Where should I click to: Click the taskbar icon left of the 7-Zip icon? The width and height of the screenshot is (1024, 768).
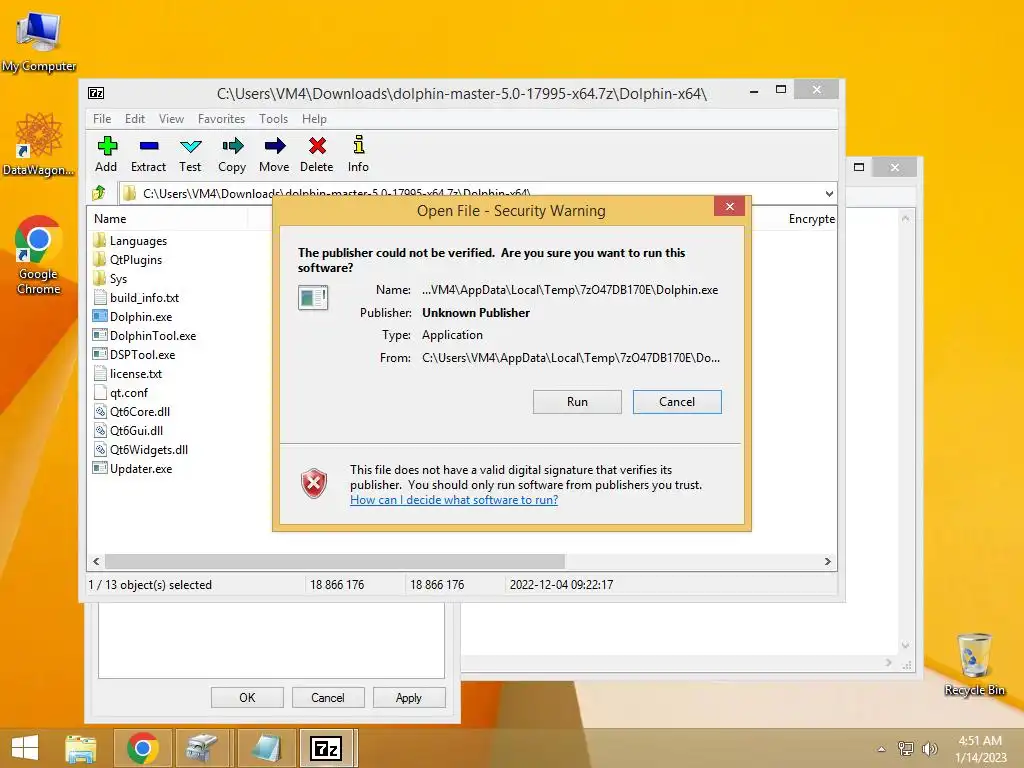tap(266, 748)
